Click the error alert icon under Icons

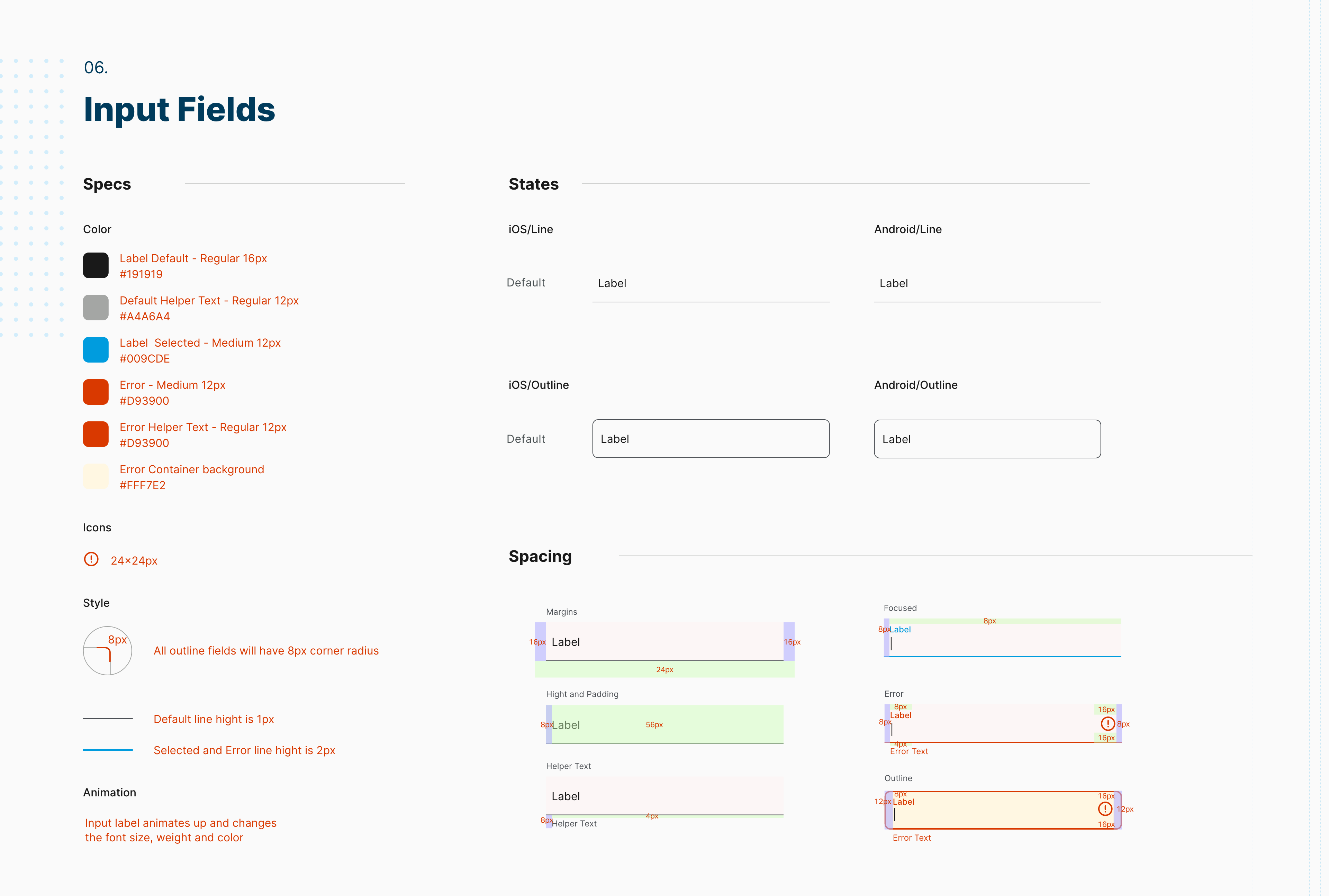[x=91, y=559]
